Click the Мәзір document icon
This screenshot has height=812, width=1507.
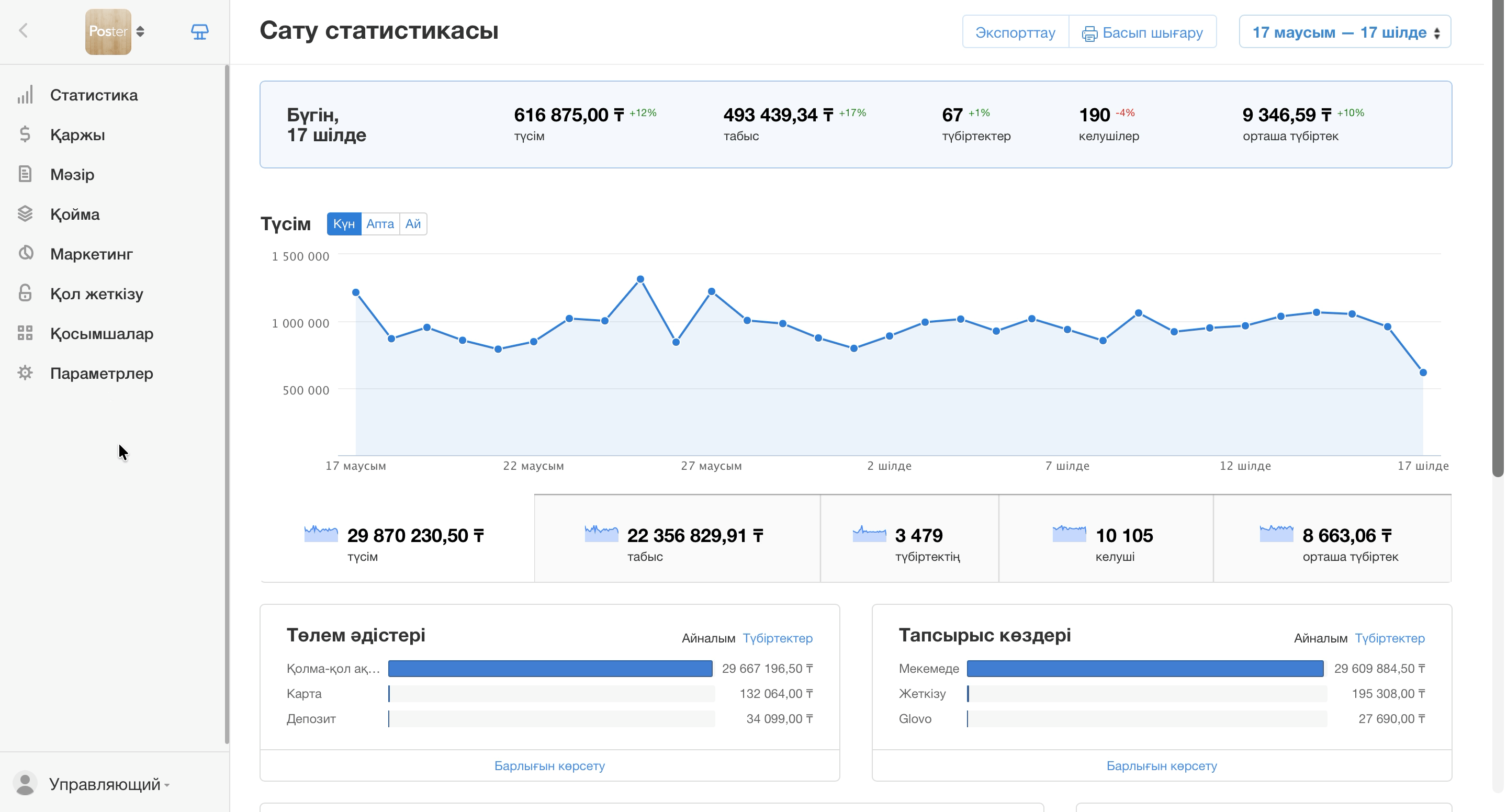pyautogui.click(x=25, y=174)
